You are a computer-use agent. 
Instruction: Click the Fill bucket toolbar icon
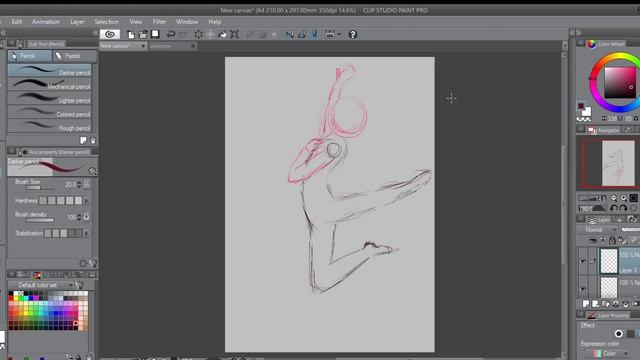pyautogui.click(x=222, y=35)
